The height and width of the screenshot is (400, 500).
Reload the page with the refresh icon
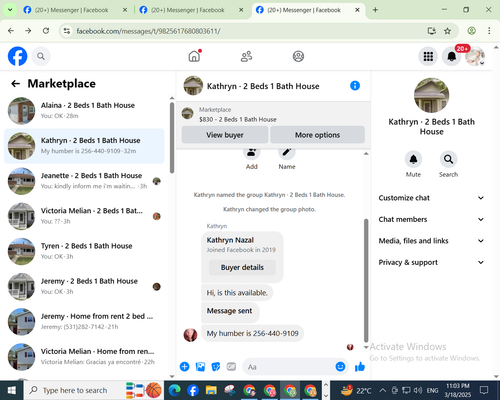pos(46,31)
